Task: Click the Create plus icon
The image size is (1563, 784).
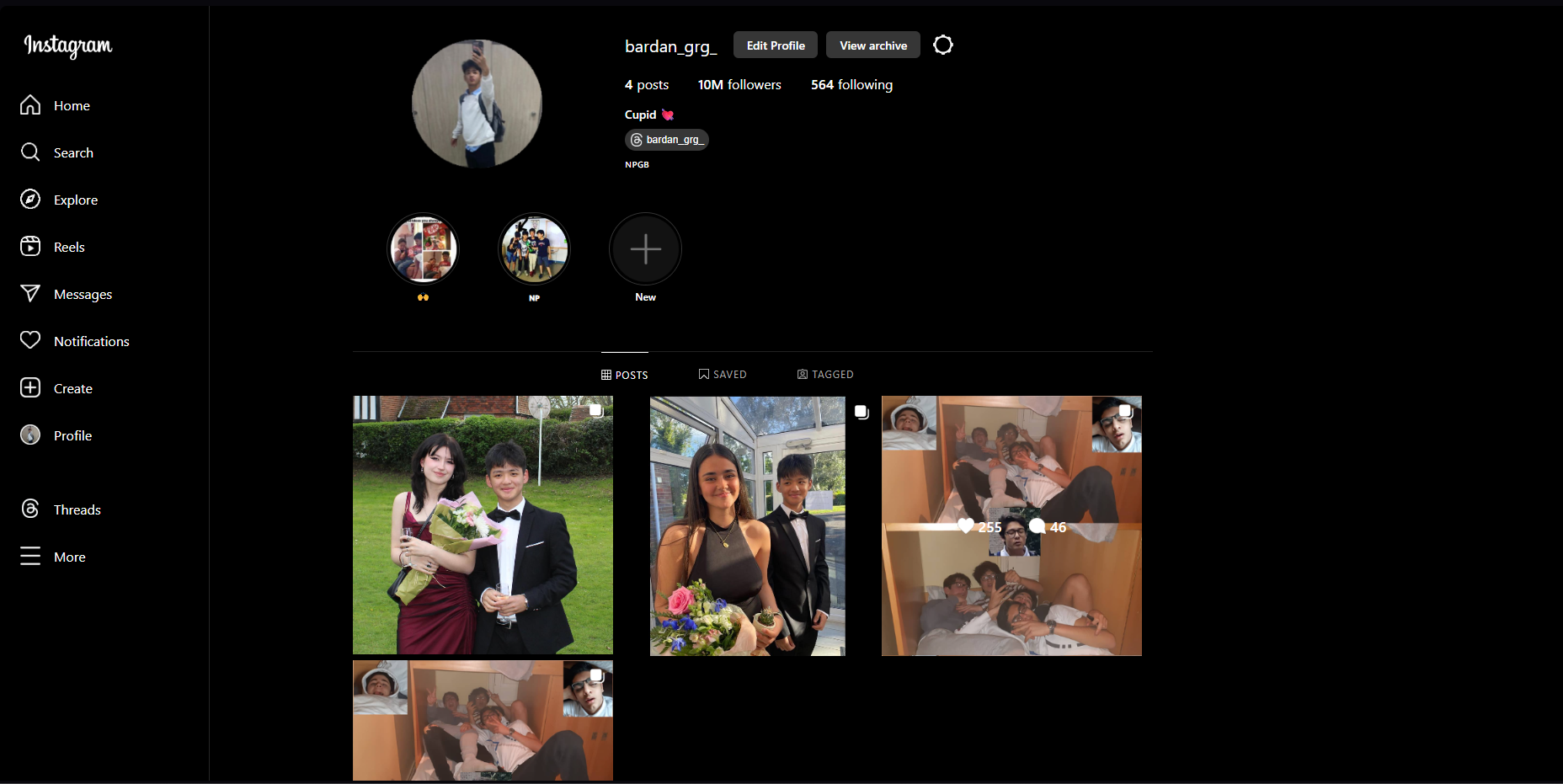Action: (x=30, y=388)
